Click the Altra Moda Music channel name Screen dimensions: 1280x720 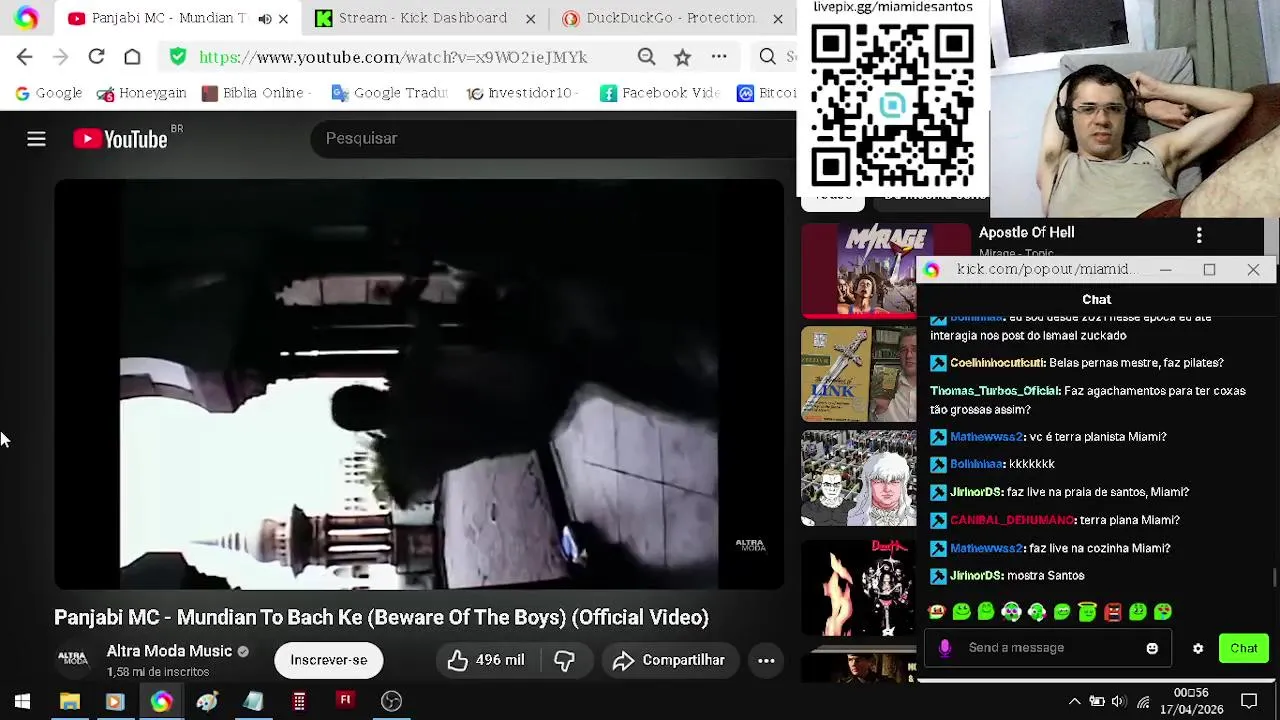(169, 651)
